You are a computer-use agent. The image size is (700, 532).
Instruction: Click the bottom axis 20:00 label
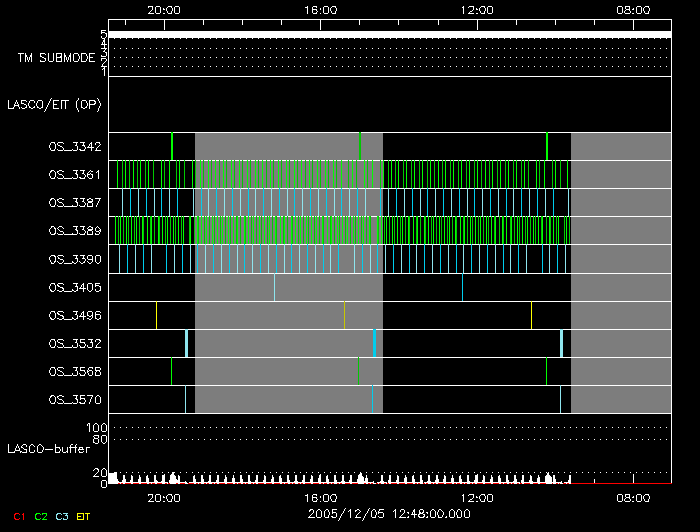[164, 498]
